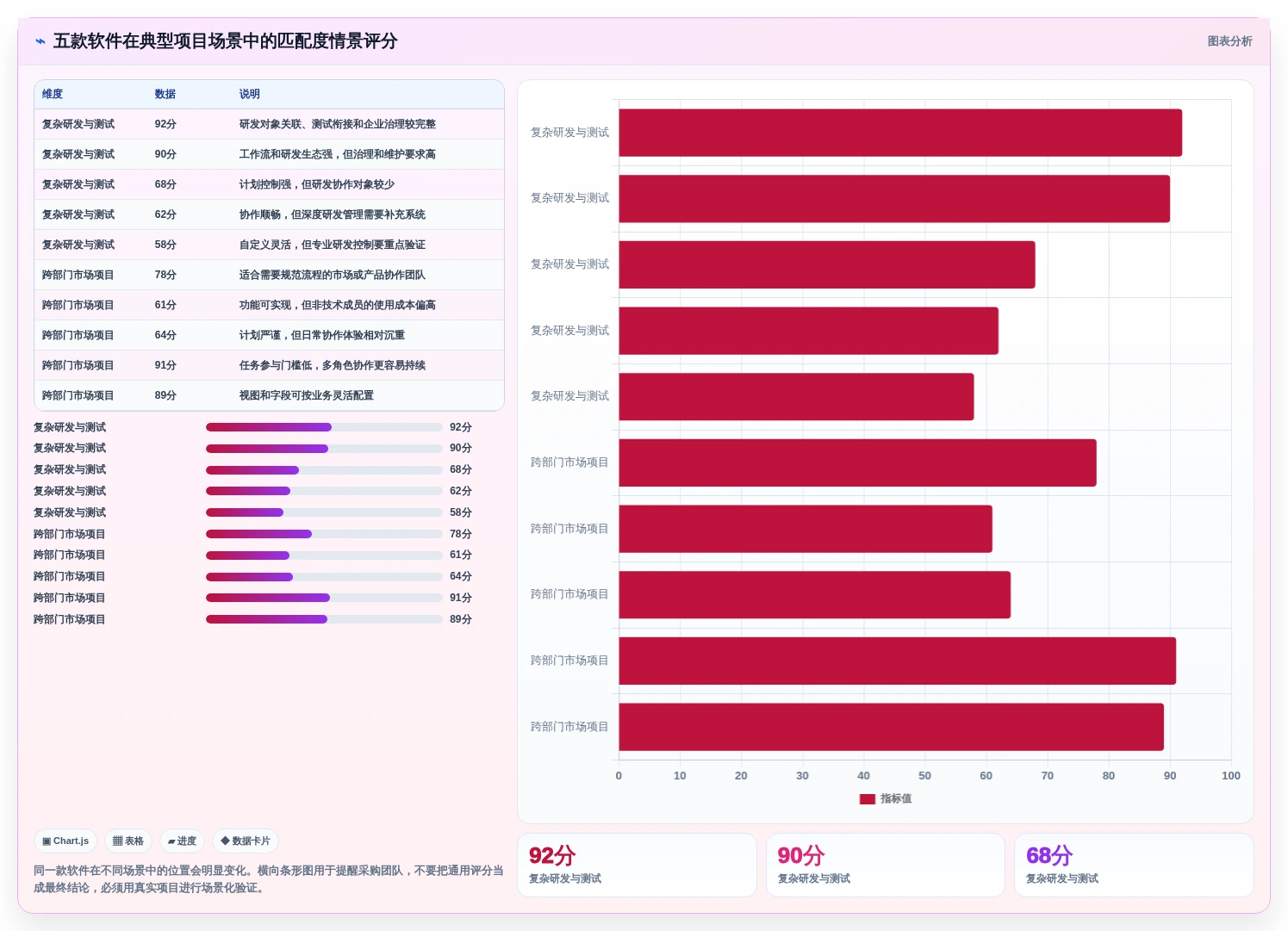Toggle the 指标值 legend color swatch
The height and width of the screenshot is (931, 1288).
click(868, 799)
